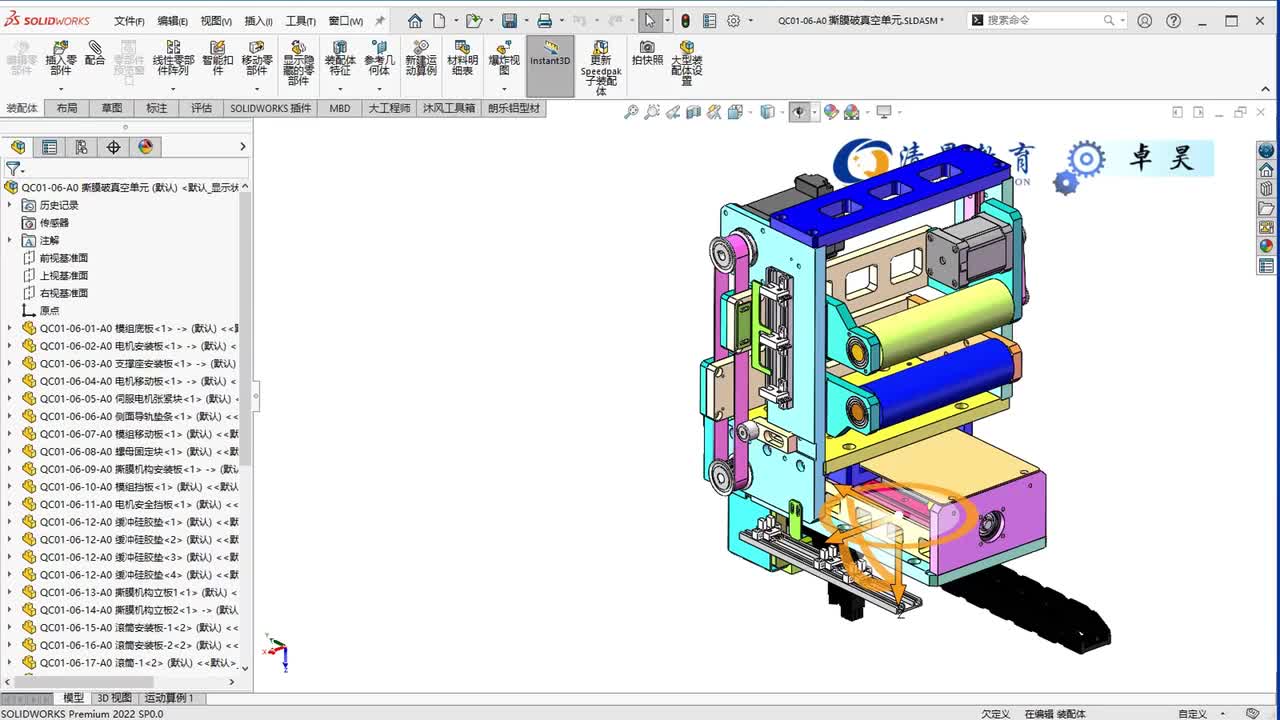Click the 爆炸视图 exploded view icon
Screen dimensions: 1280x720
click(x=504, y=58)
